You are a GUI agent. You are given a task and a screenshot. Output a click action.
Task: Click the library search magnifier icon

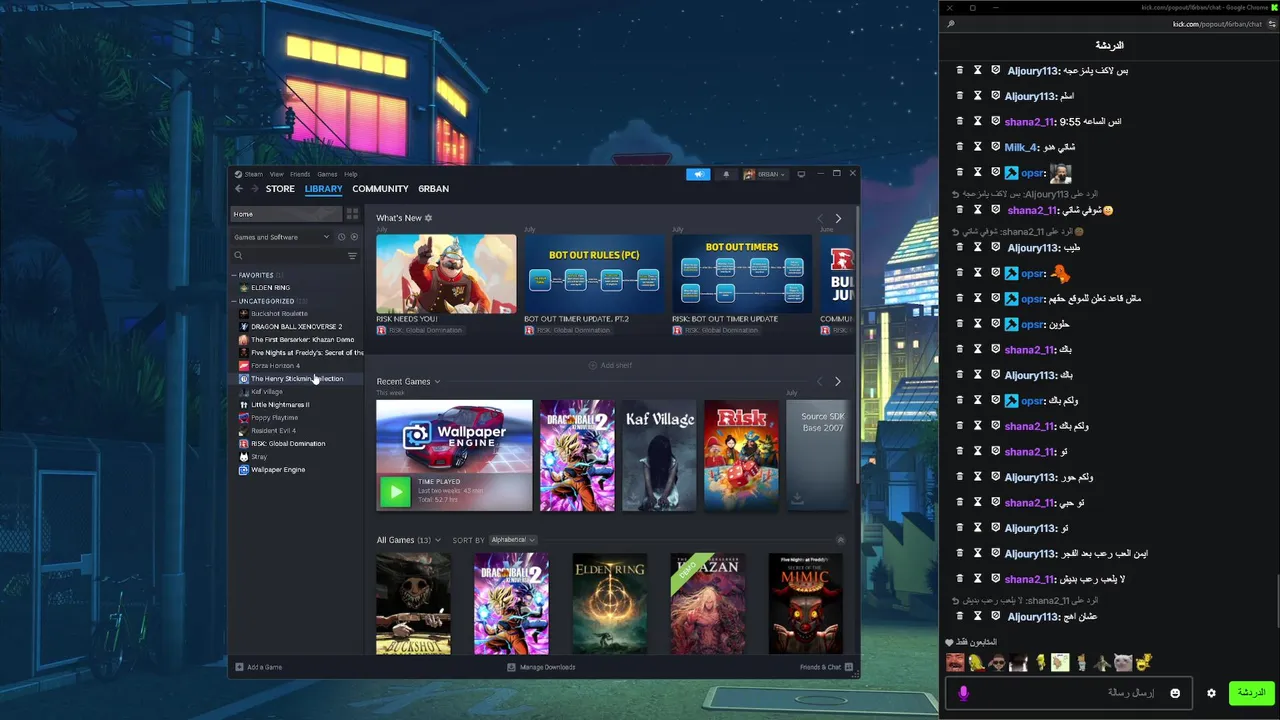pos(238,256)
